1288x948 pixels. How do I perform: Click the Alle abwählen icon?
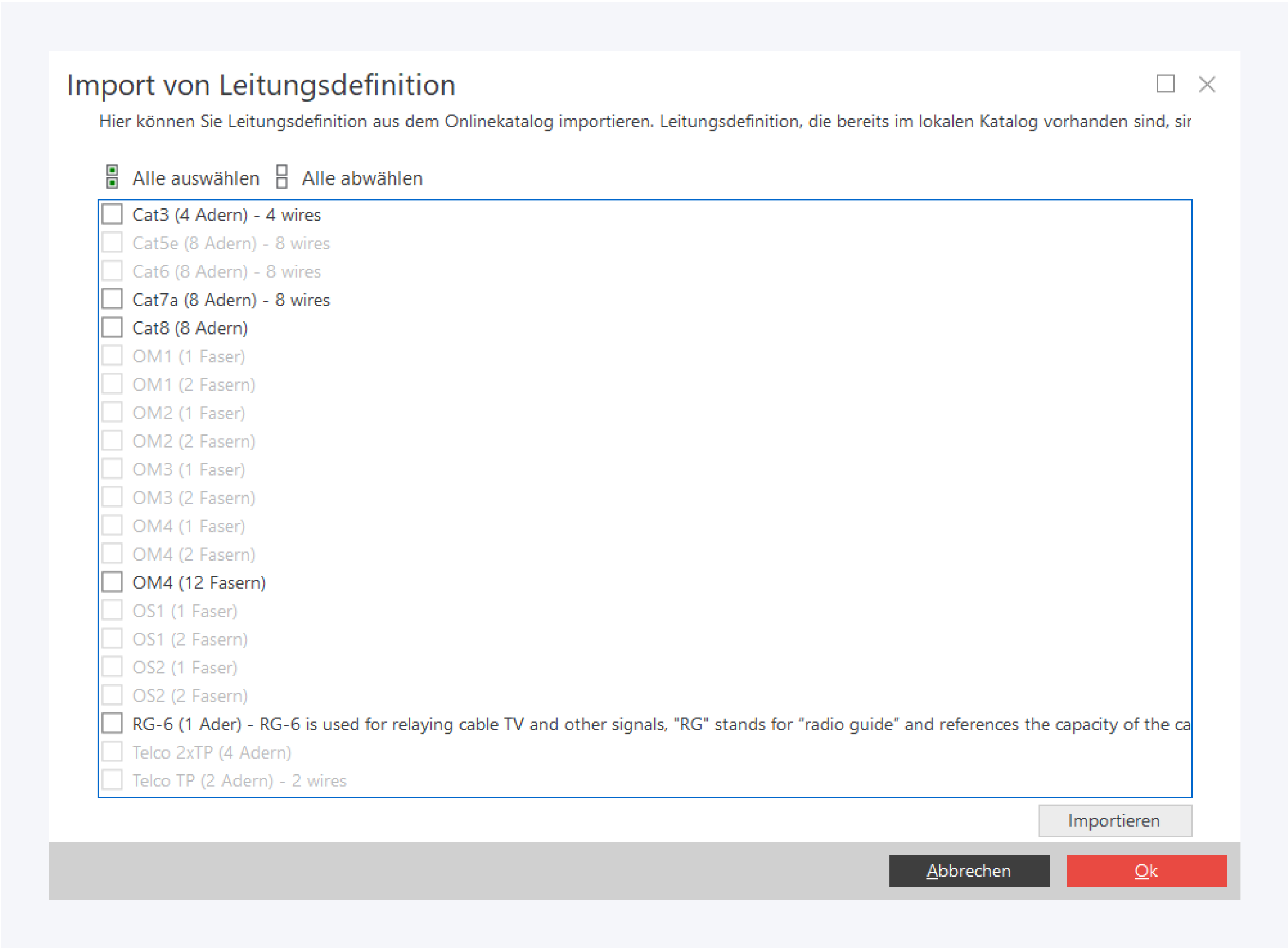(281, 177)
